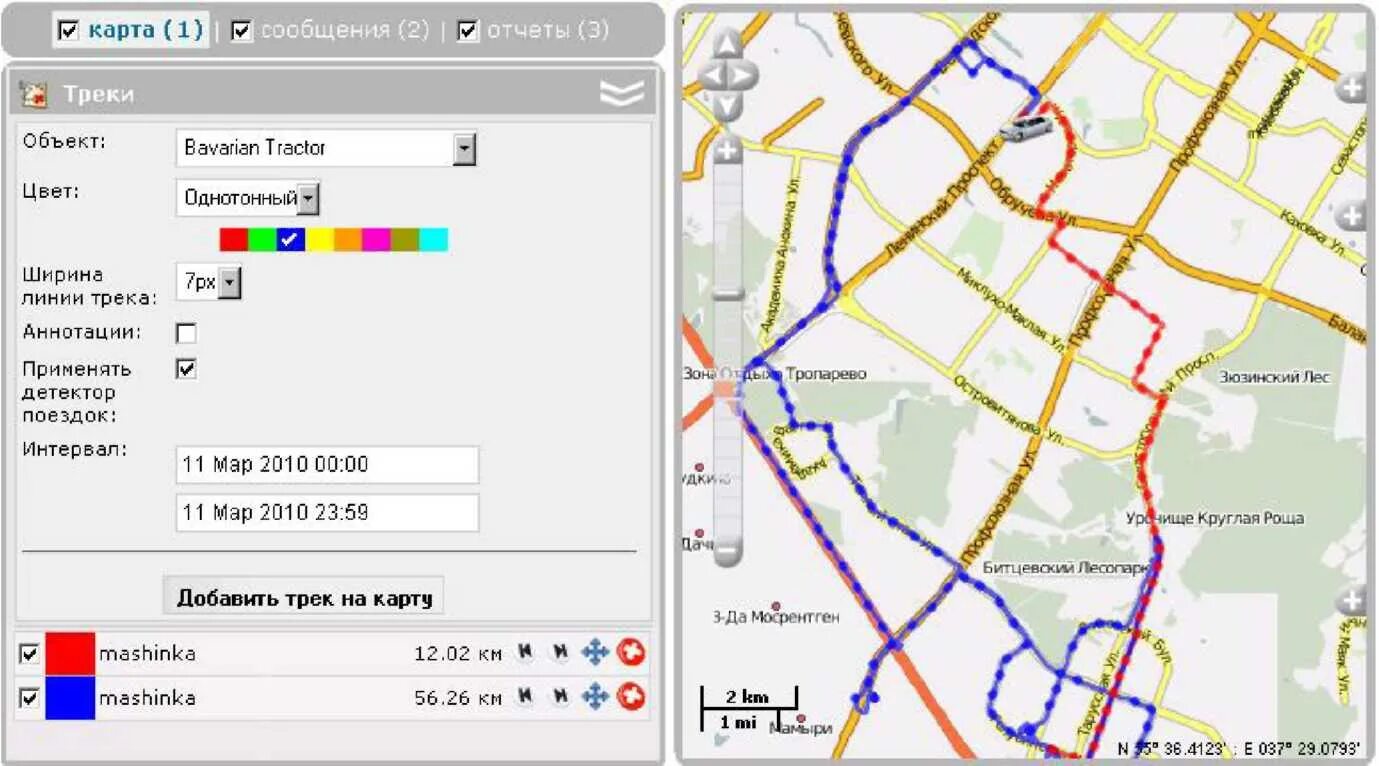
Task: Pick the yellow color swatch
Action: pyautogui.click(x=319, y=239)
